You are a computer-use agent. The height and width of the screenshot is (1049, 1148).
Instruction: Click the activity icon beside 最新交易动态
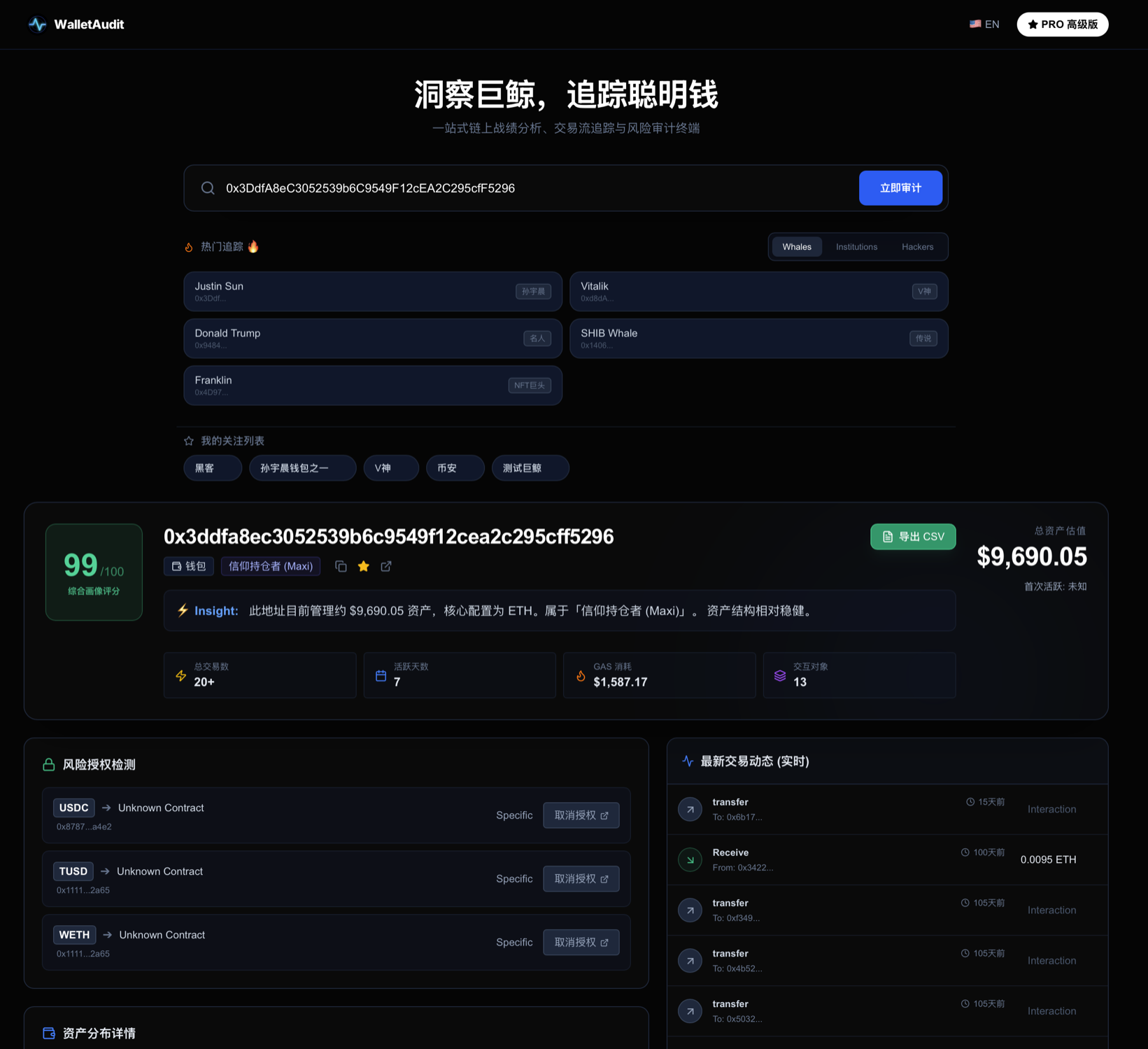coord(688,761)
